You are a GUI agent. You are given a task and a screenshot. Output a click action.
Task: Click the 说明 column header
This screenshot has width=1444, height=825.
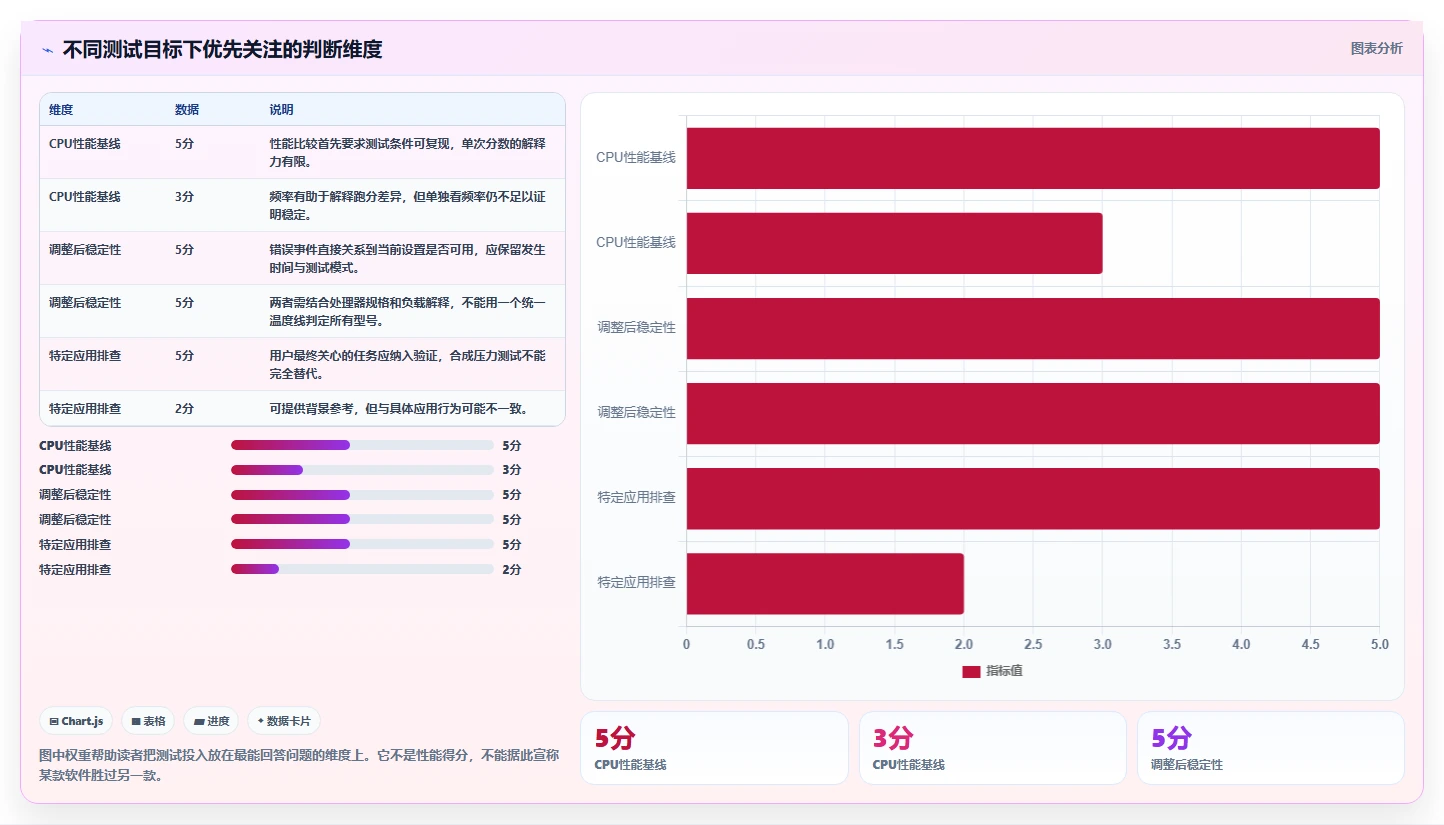tap(282, 110)
